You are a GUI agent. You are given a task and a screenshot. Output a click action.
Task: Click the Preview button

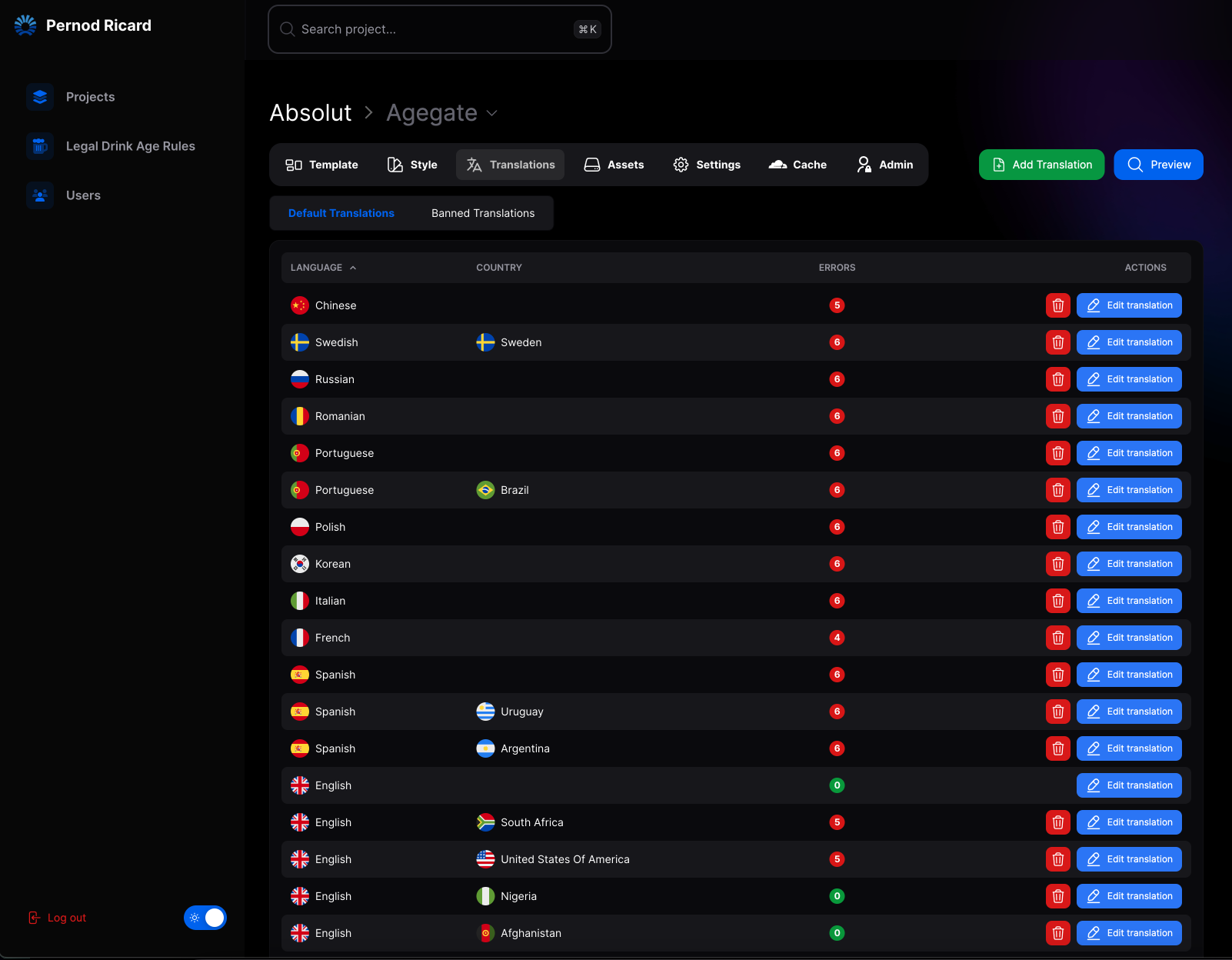tap(1158, 165)
